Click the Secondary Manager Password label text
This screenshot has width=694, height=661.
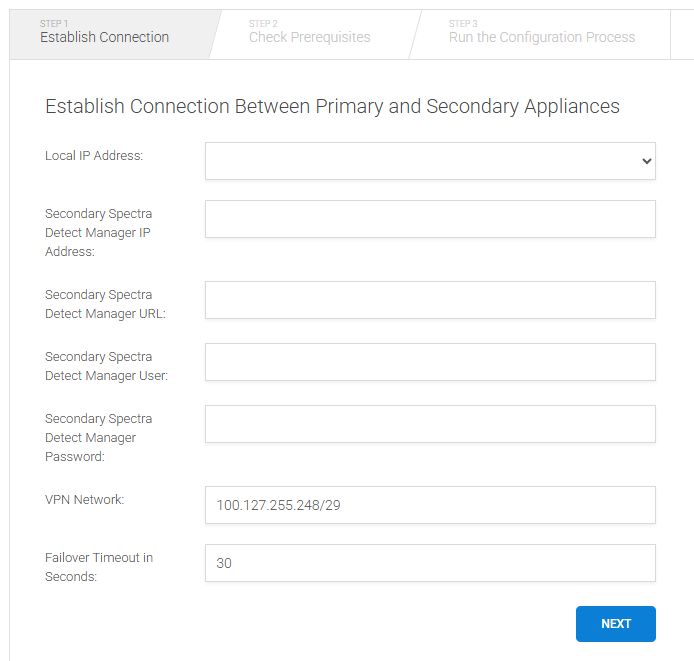[x=98, y=438]
